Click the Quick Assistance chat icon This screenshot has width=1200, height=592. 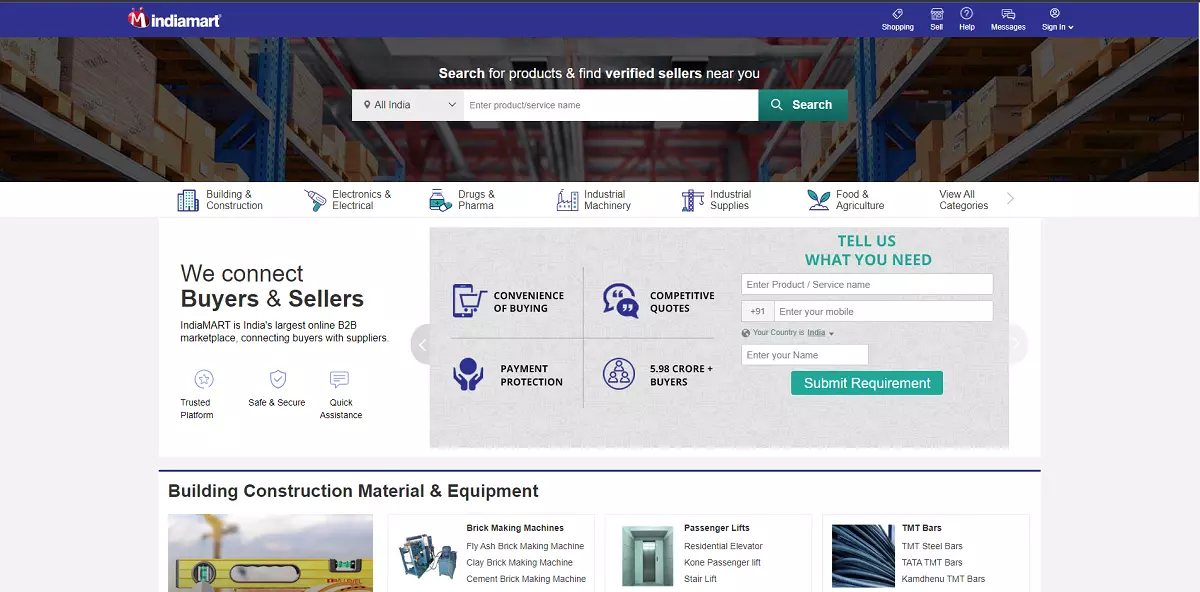coord(339,379)
